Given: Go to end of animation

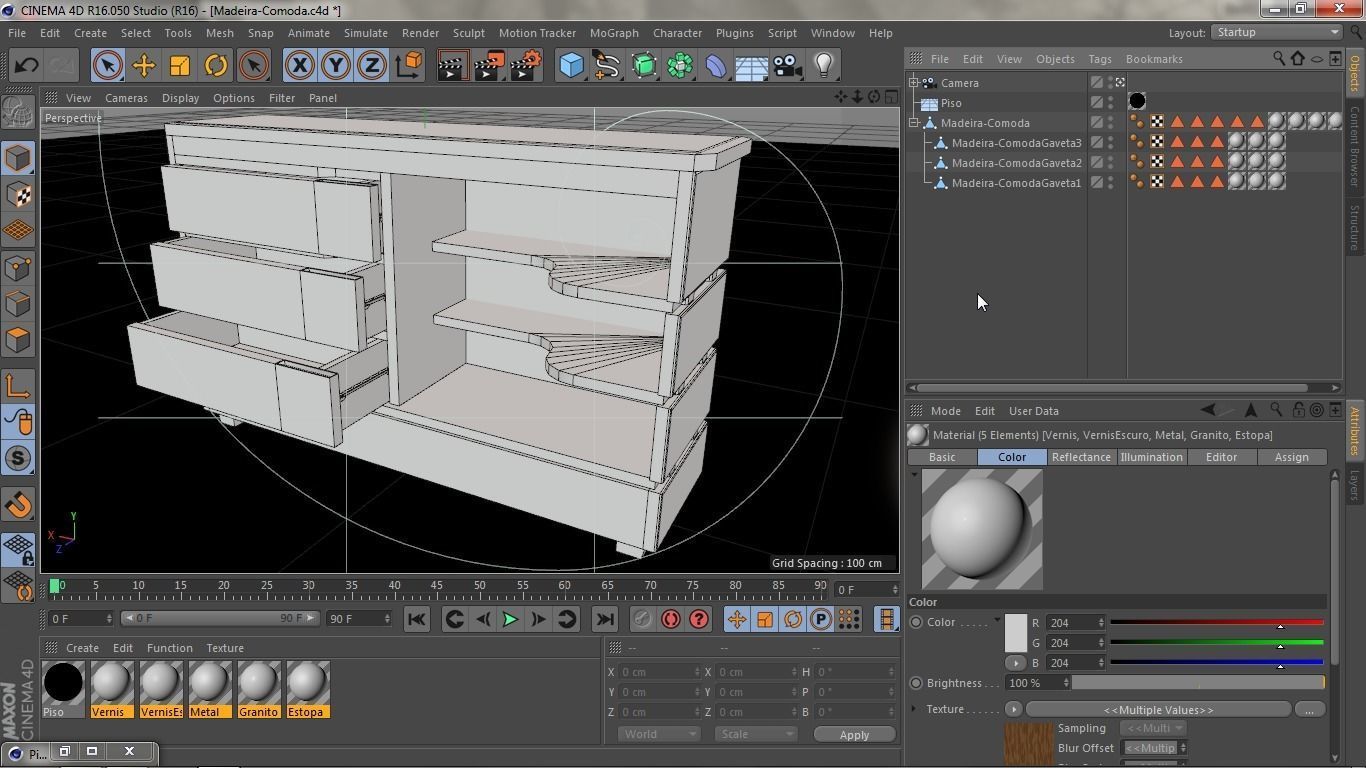Looking at the screenshot, I should pos(605,619).
